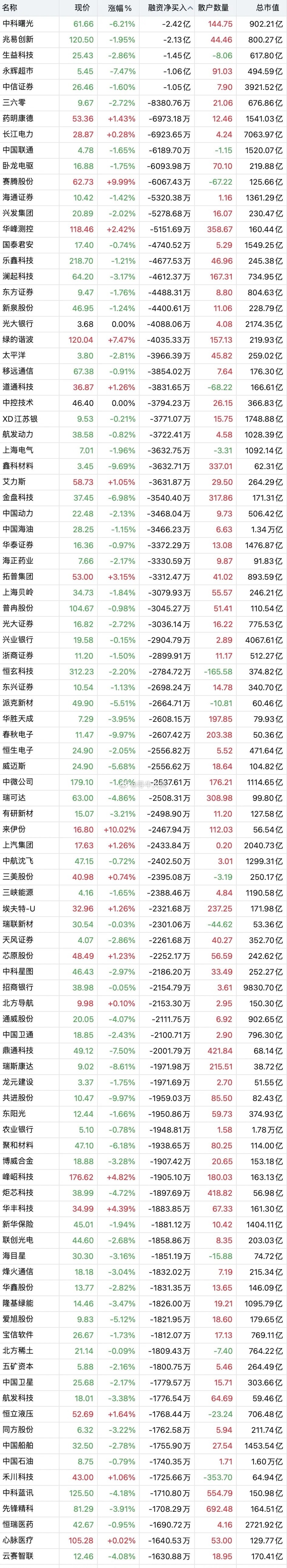287x1568 pixels.
Task: Open the 澜起科技 row
Action: pyautogui.click(x=143, y=277)
